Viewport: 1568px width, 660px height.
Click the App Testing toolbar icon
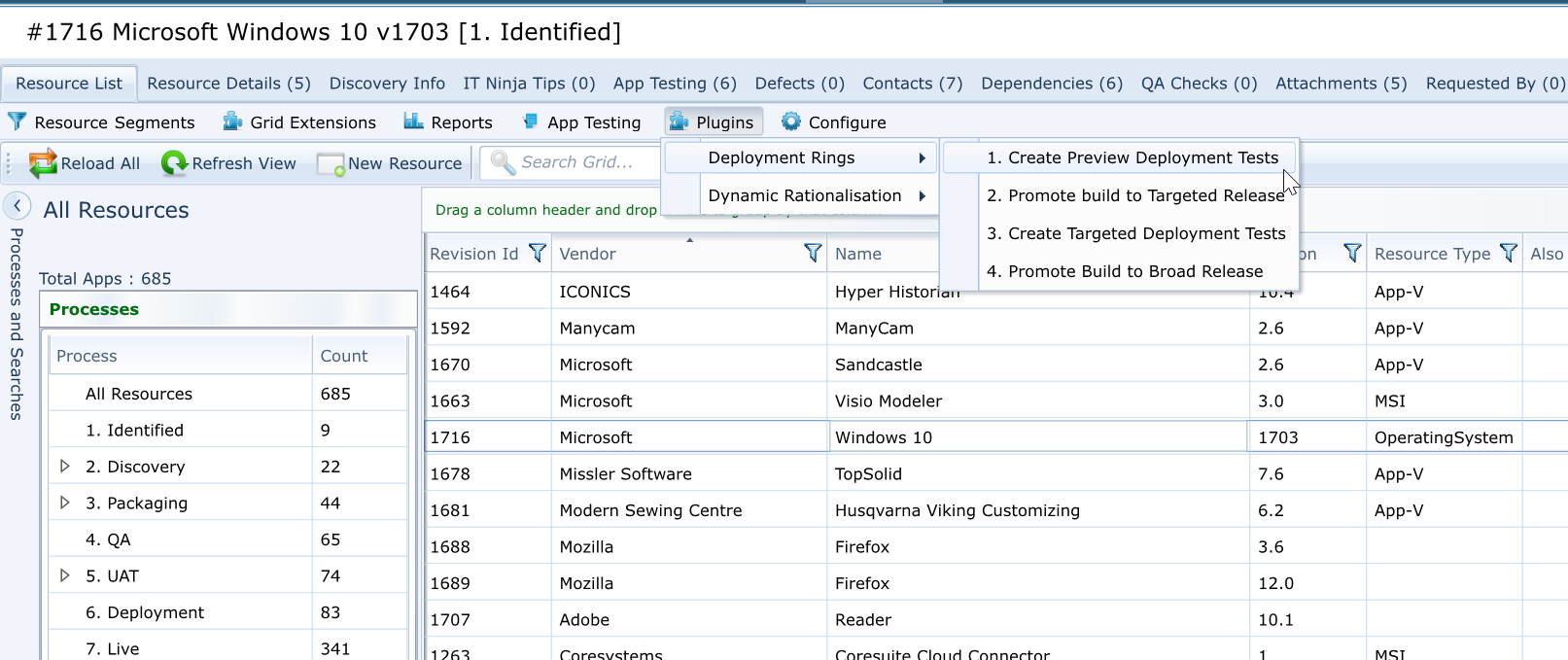click(x=530, y=122)
